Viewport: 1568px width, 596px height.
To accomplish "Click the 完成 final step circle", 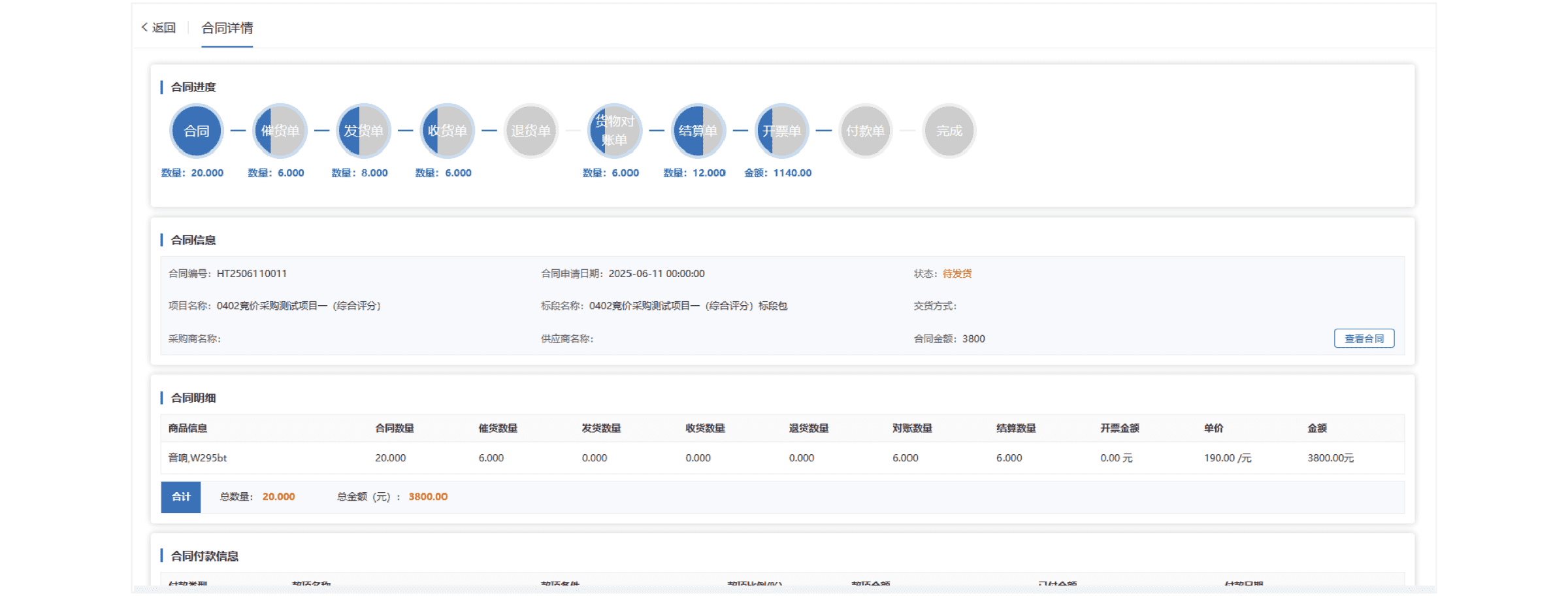I will point(949,131).
